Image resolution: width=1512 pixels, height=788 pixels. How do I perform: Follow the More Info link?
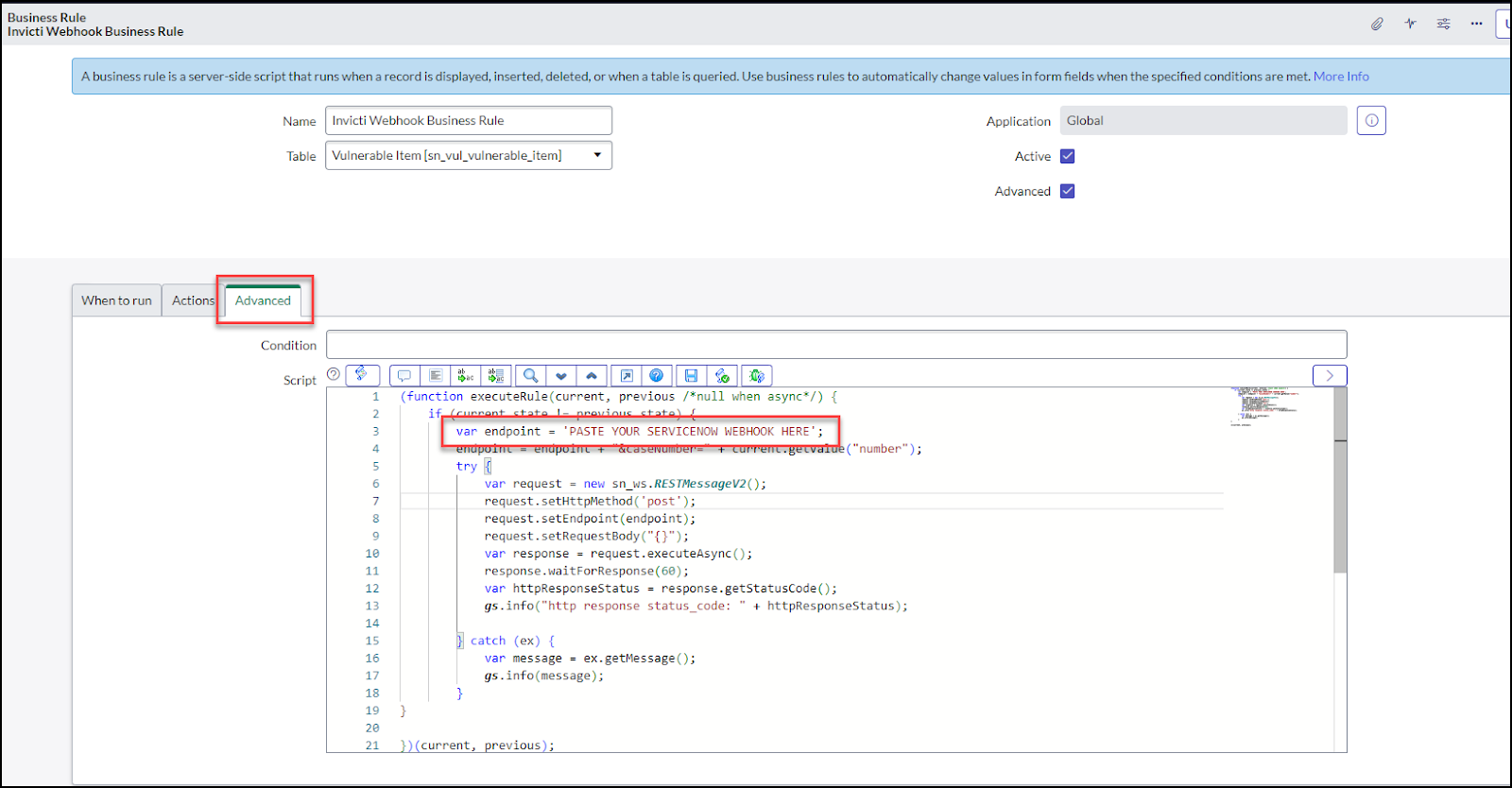click(x=1341, y=77)
